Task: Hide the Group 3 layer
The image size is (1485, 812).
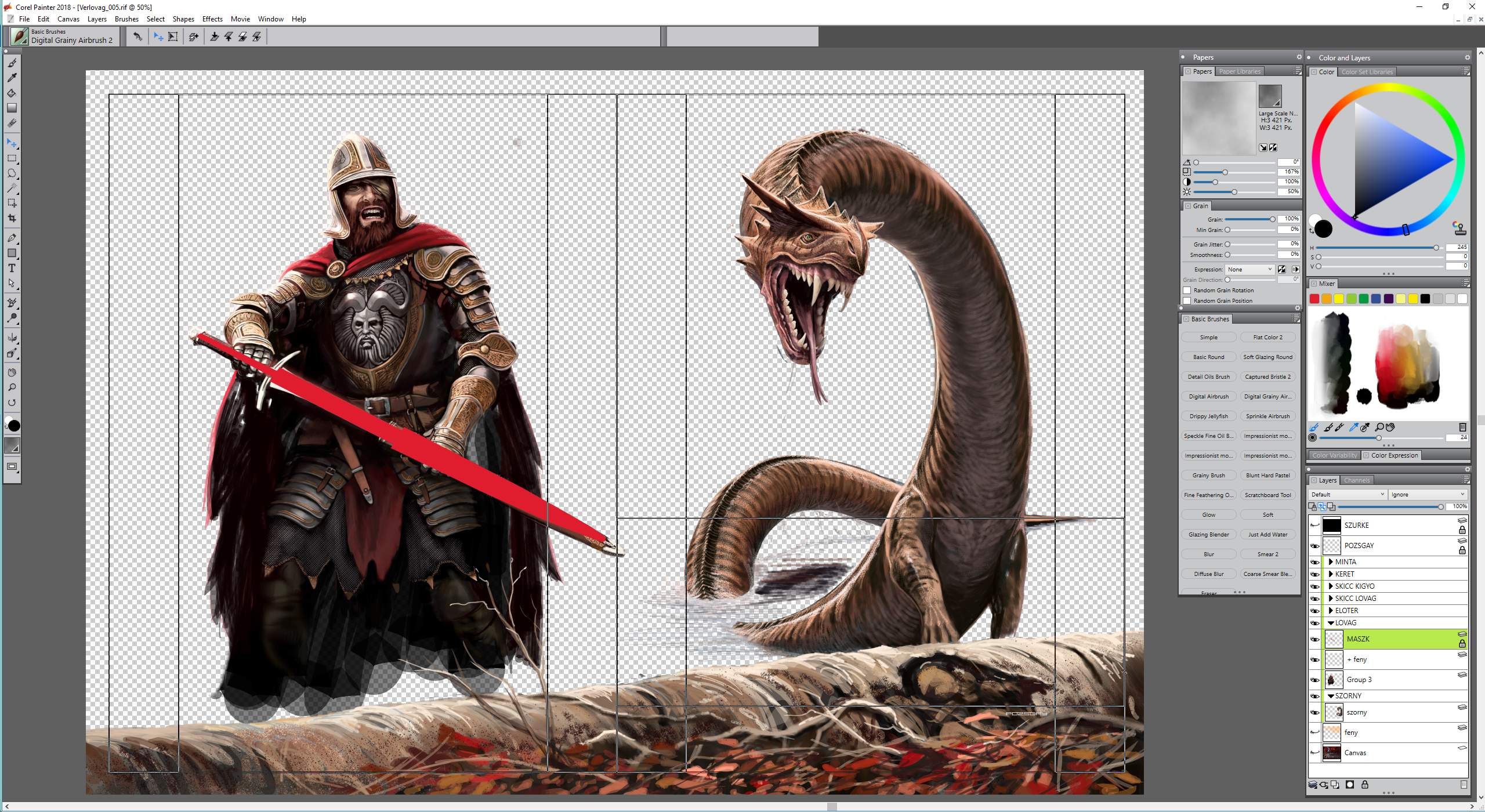Action: pyautogui.click(x=1315, y=680)
